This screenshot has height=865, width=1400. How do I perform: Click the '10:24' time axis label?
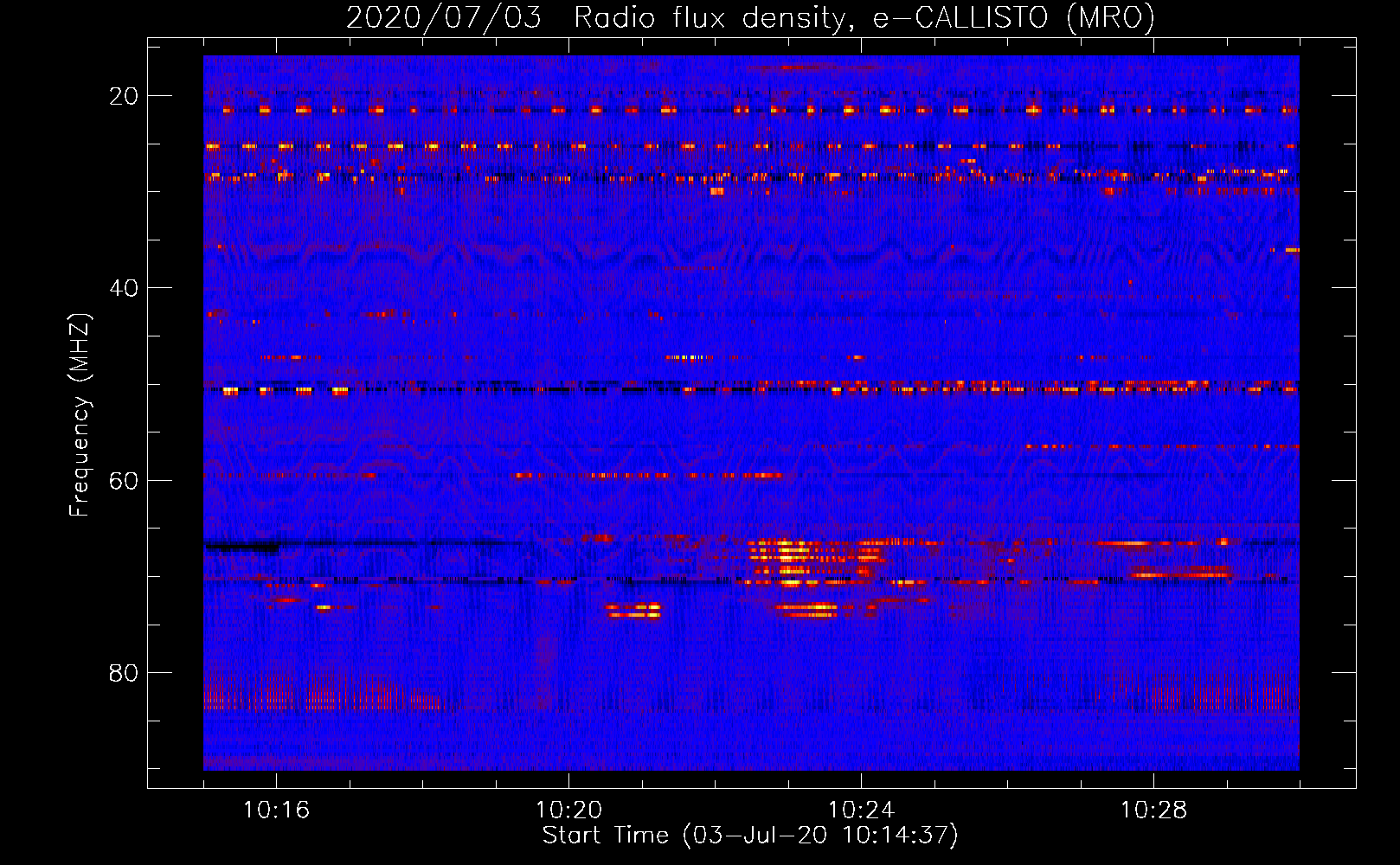(x=861, y=811)
